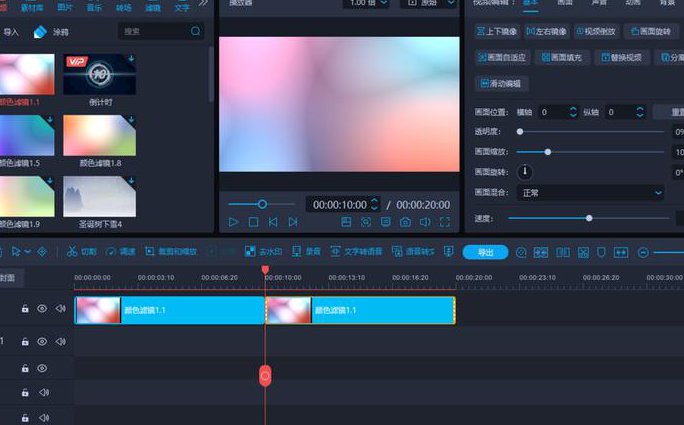Download the 倒计时 template

click(x=131, y=58)
